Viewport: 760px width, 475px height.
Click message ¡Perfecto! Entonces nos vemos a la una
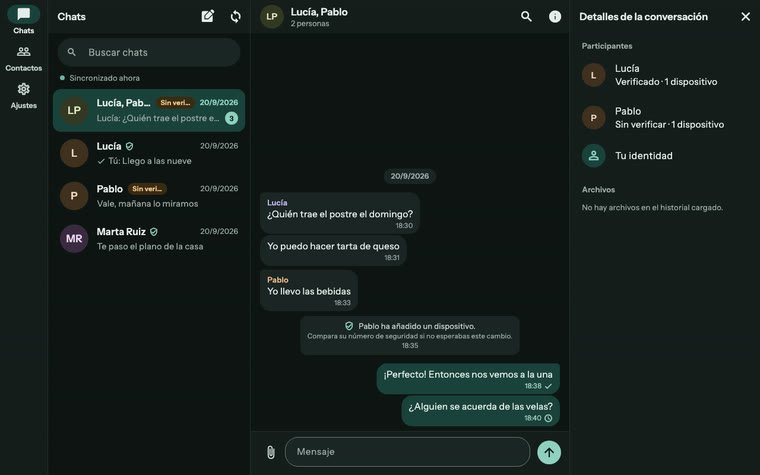[x=468, y=379]
